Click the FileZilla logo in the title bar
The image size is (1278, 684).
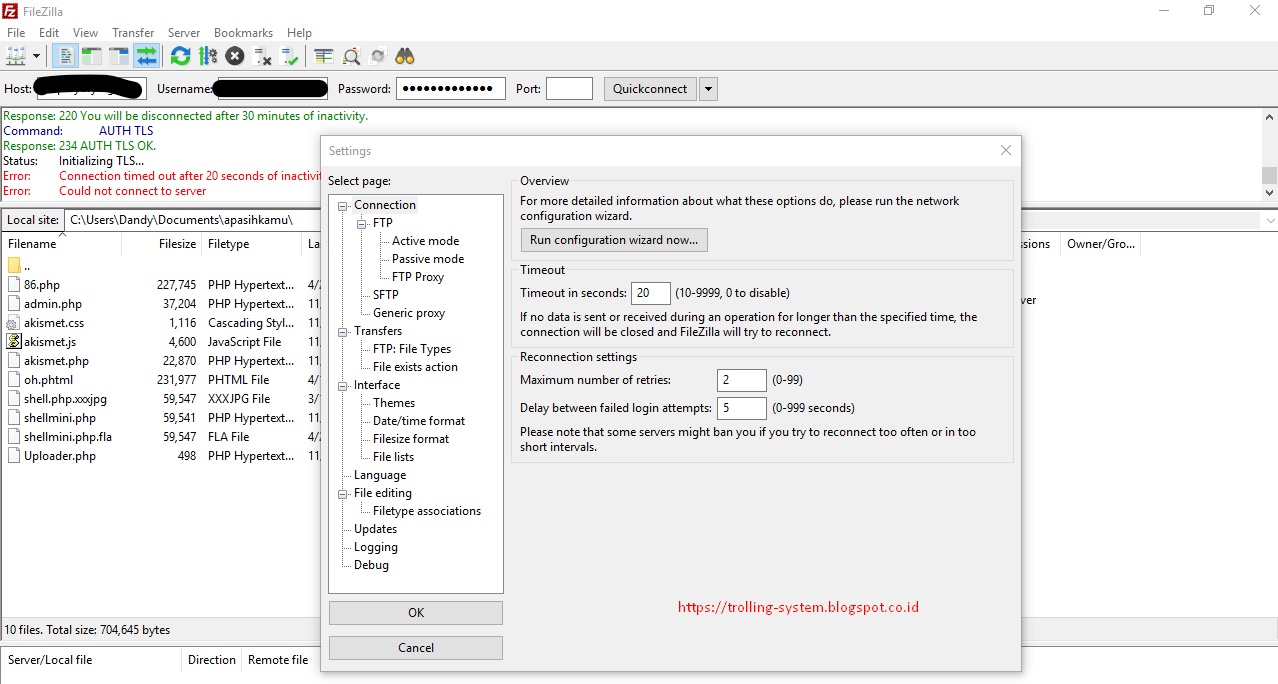pos(10,11)
